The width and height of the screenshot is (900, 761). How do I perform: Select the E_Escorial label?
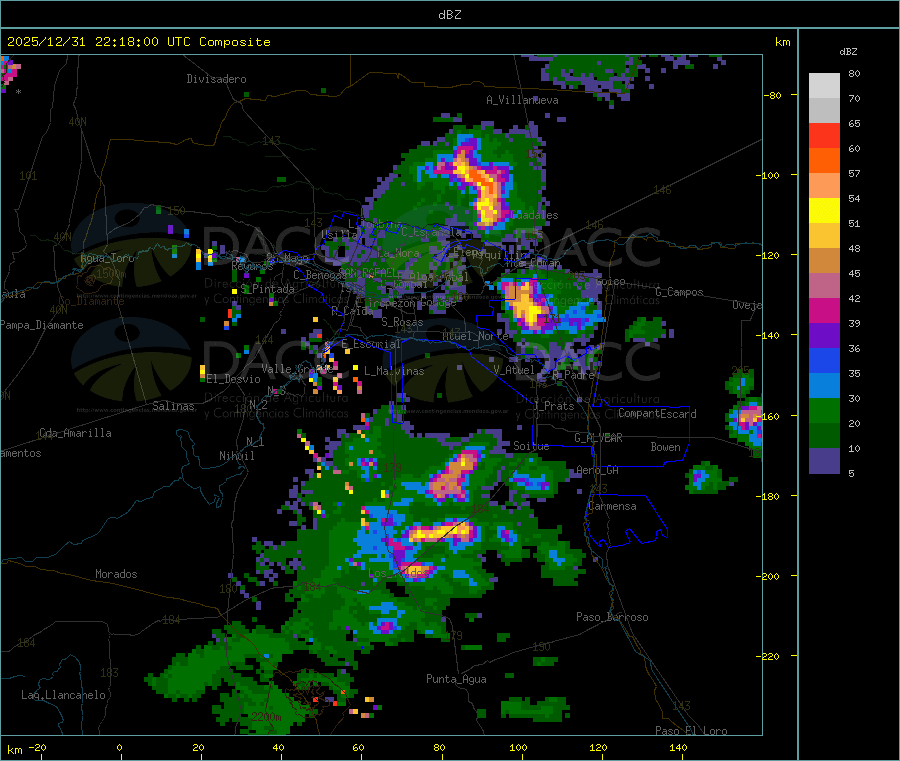tap(371, 344)
